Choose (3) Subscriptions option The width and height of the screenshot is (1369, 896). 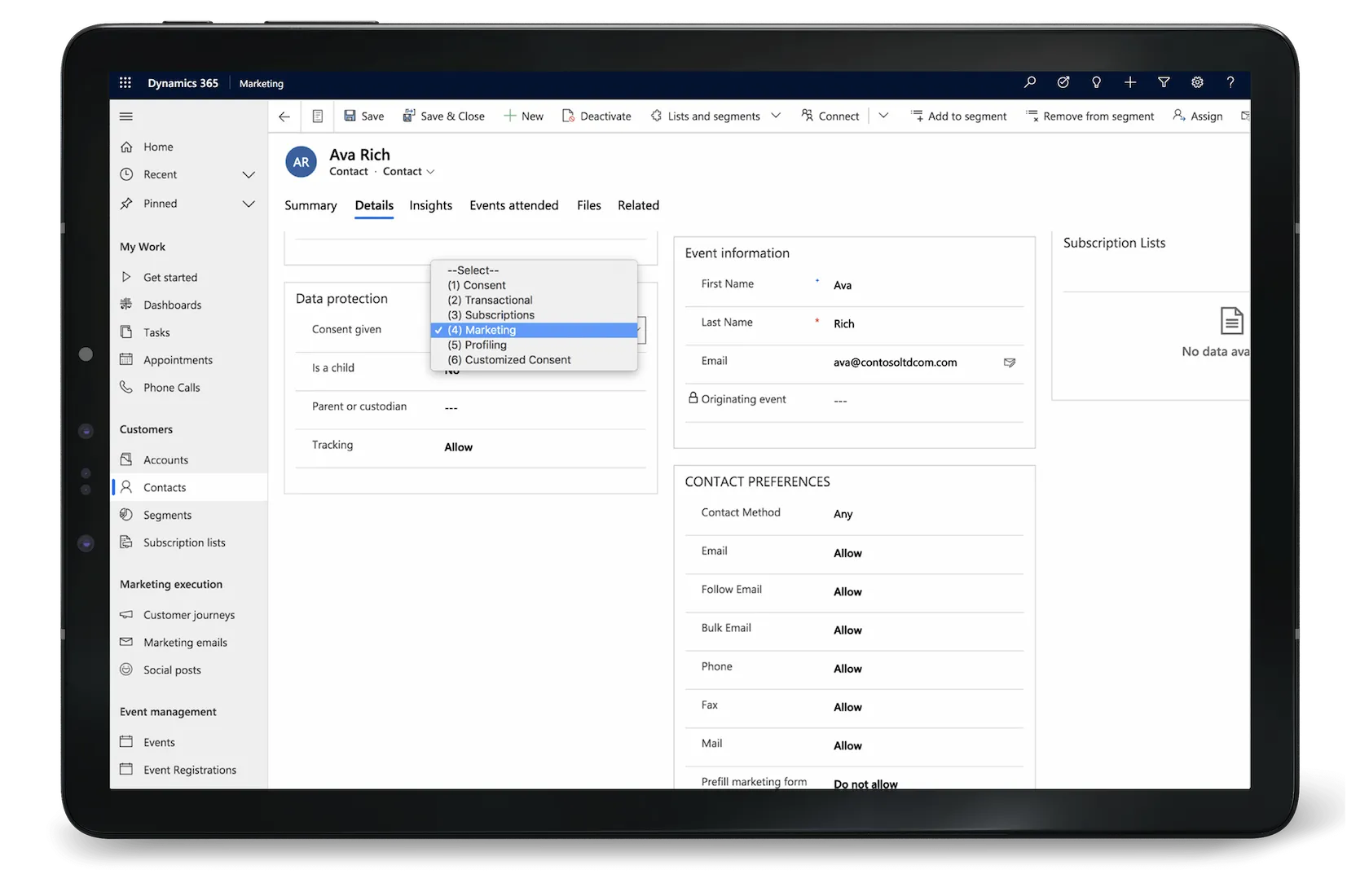[534, 315]
